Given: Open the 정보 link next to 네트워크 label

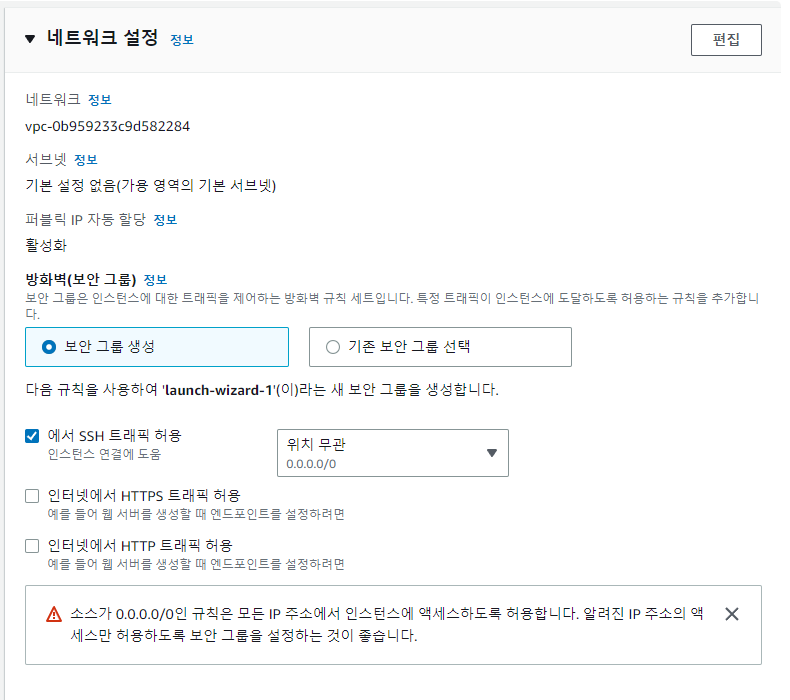Looking at the screenshot, I should [x=100, y=100].
